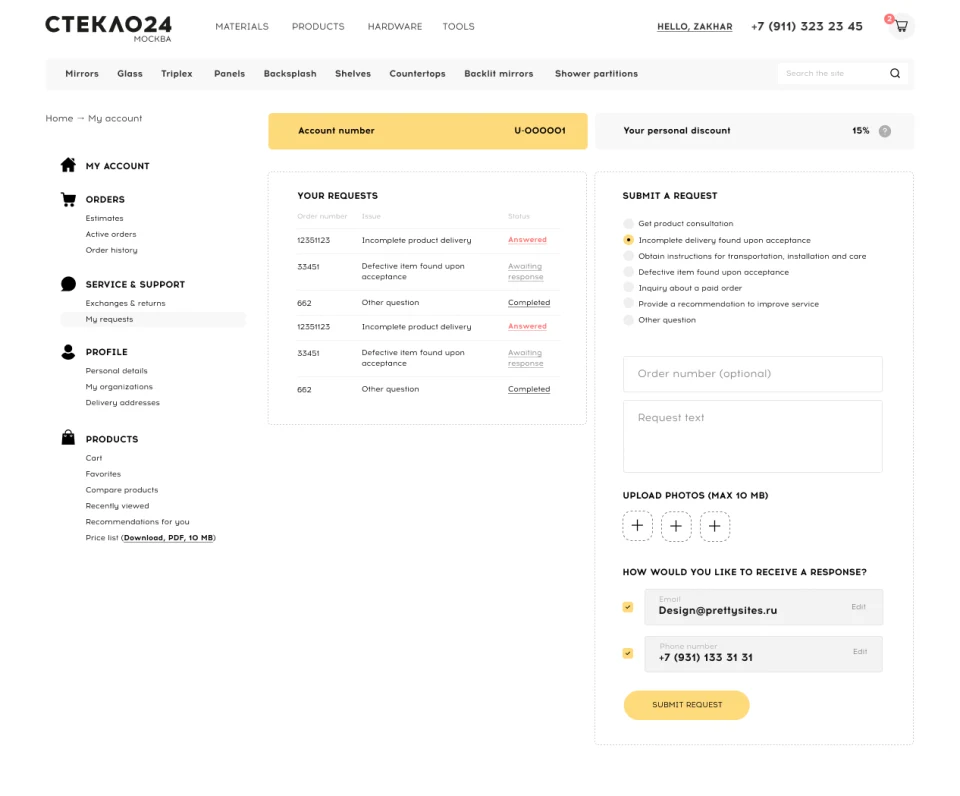Click the Submit Request button
The width and height of the screenshot is (960, 796).
pos(686,705)
